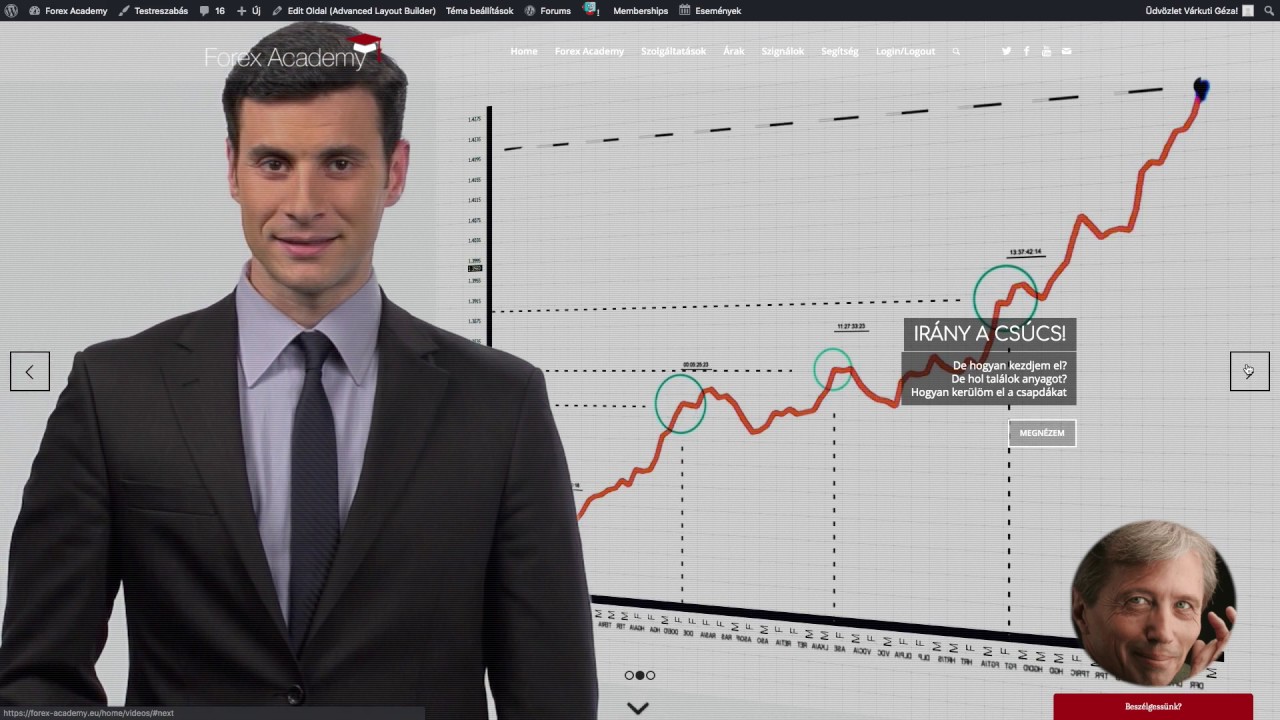Open Forex Academy site dashboard link
Viewport: 1280px width, 720px height.
pos(68,11)
